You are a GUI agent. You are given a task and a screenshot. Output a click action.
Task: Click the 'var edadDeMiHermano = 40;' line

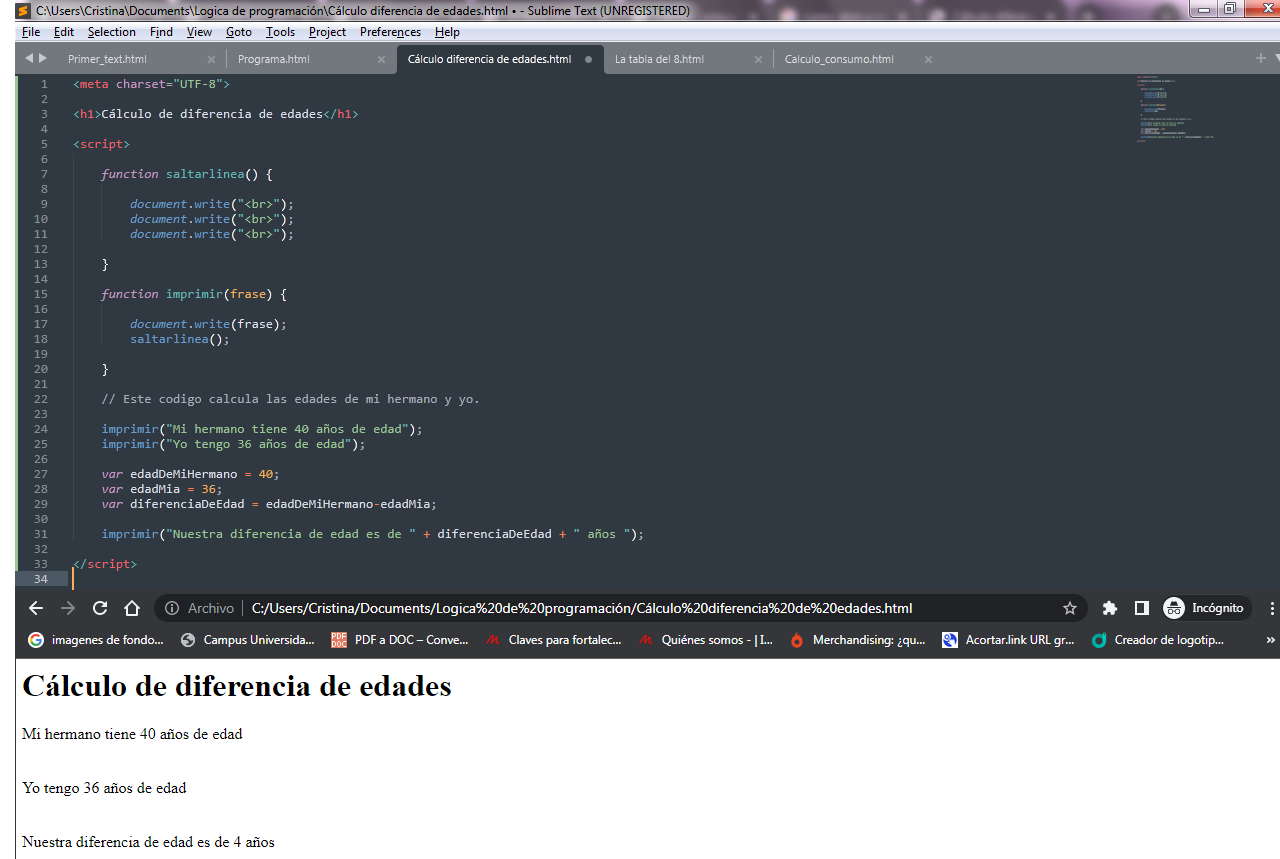click(x=190, y=474)
